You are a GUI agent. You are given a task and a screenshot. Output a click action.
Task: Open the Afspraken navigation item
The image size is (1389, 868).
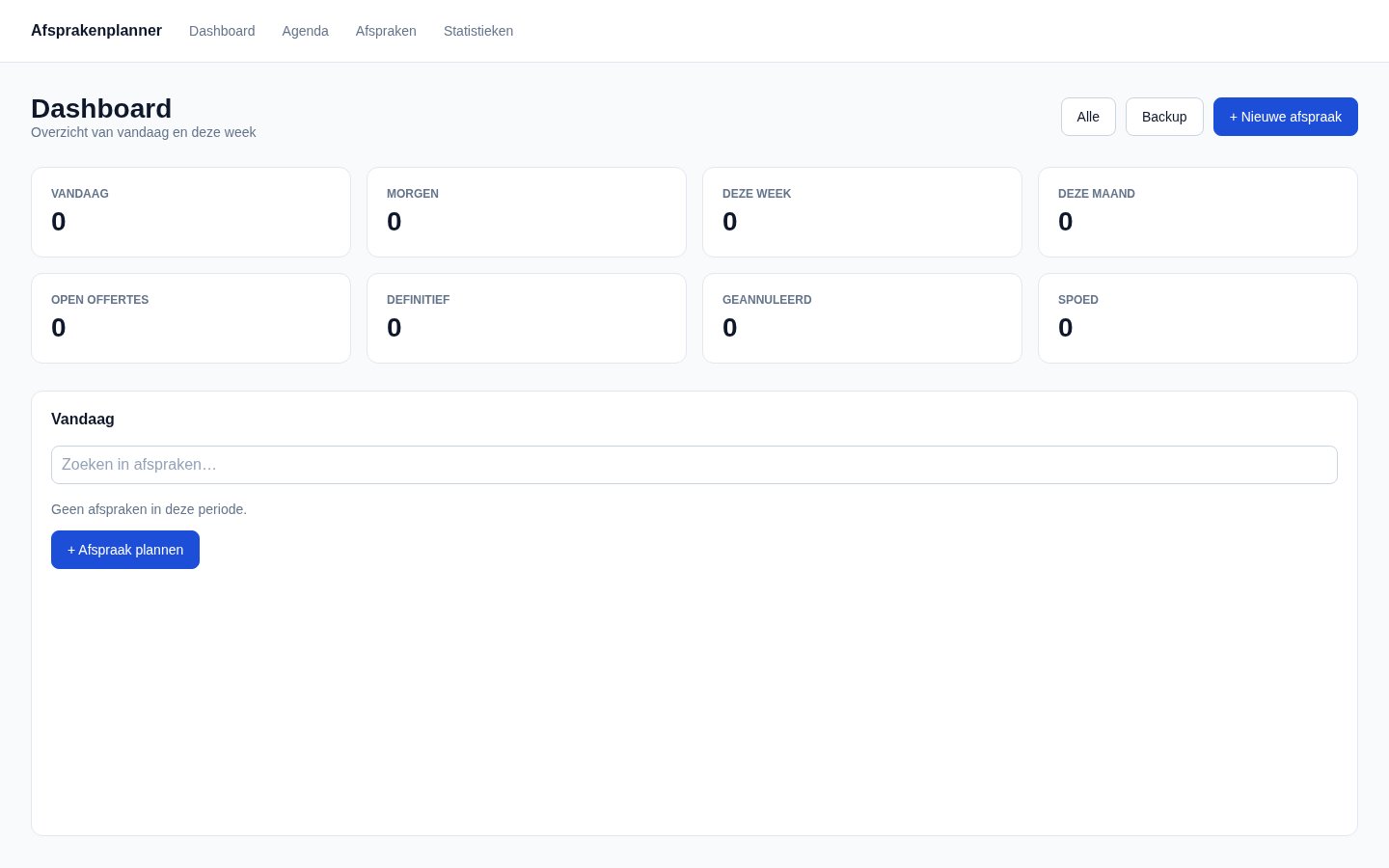386,31
